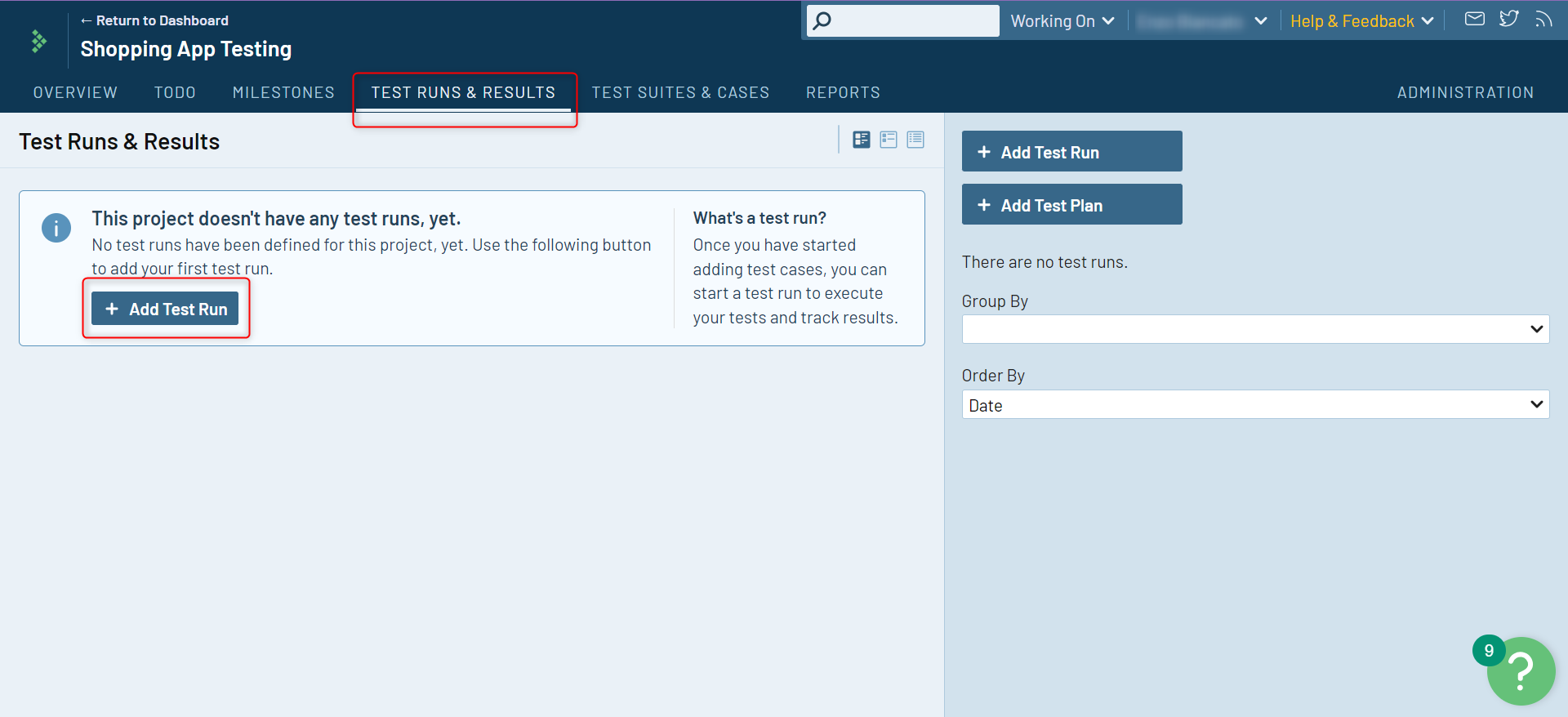Click into the top search field
The width and height of the screenshot is (1568, 717).
(x=915, y=20)
